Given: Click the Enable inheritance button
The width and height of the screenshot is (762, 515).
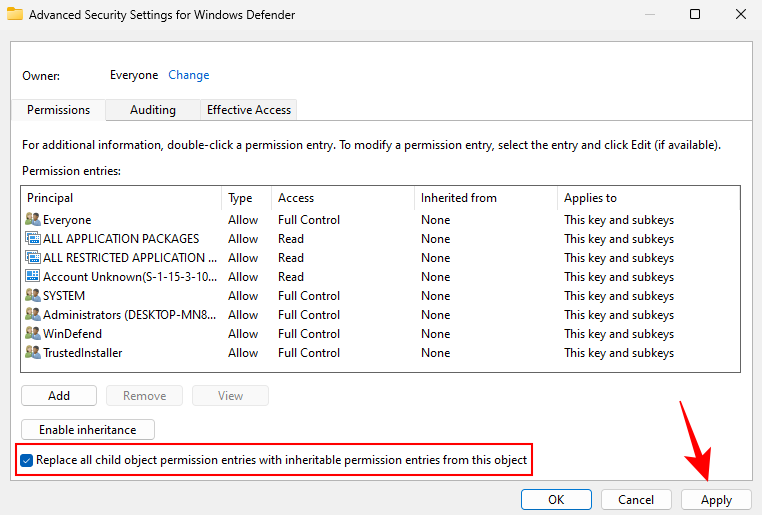Looking at the screenshot, I should 88,430.
